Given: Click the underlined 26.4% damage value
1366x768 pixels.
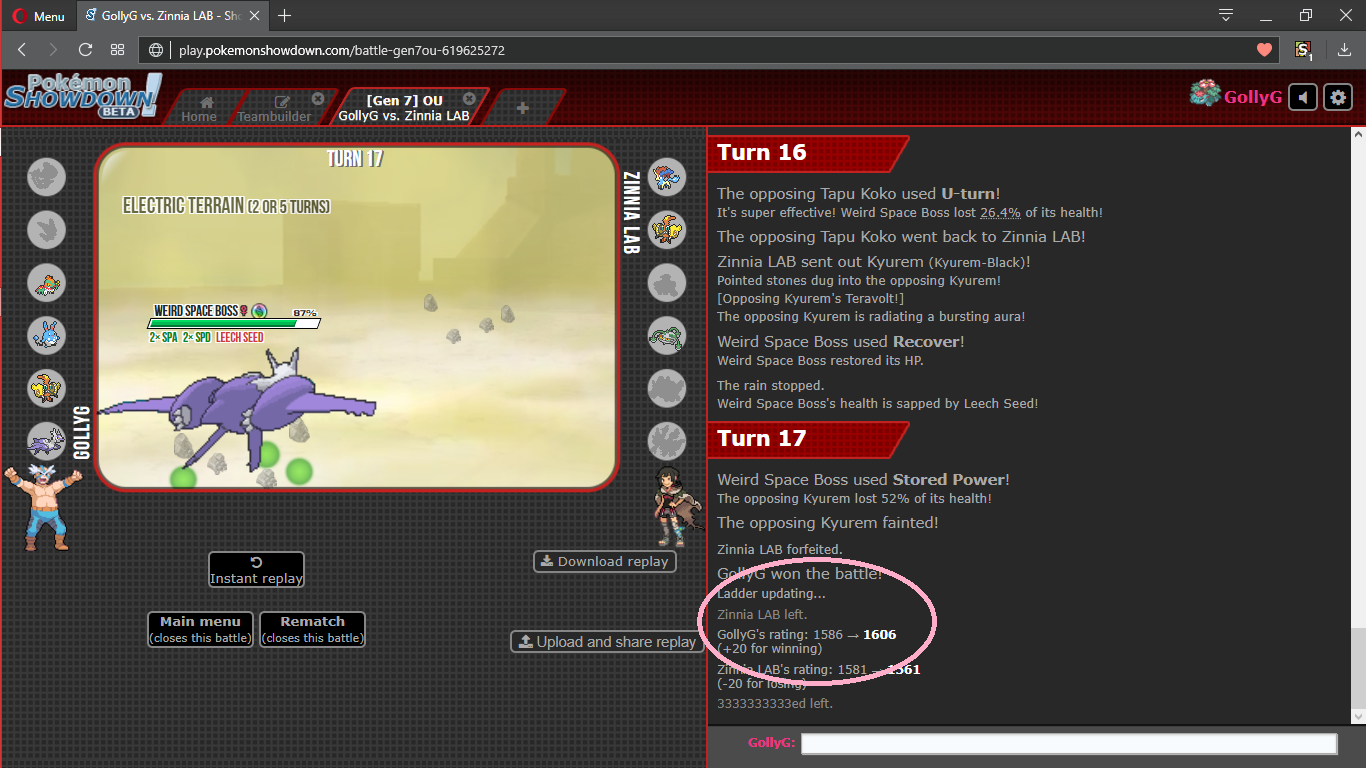Looking at the screenshot, I should [x=1000, y=212].
